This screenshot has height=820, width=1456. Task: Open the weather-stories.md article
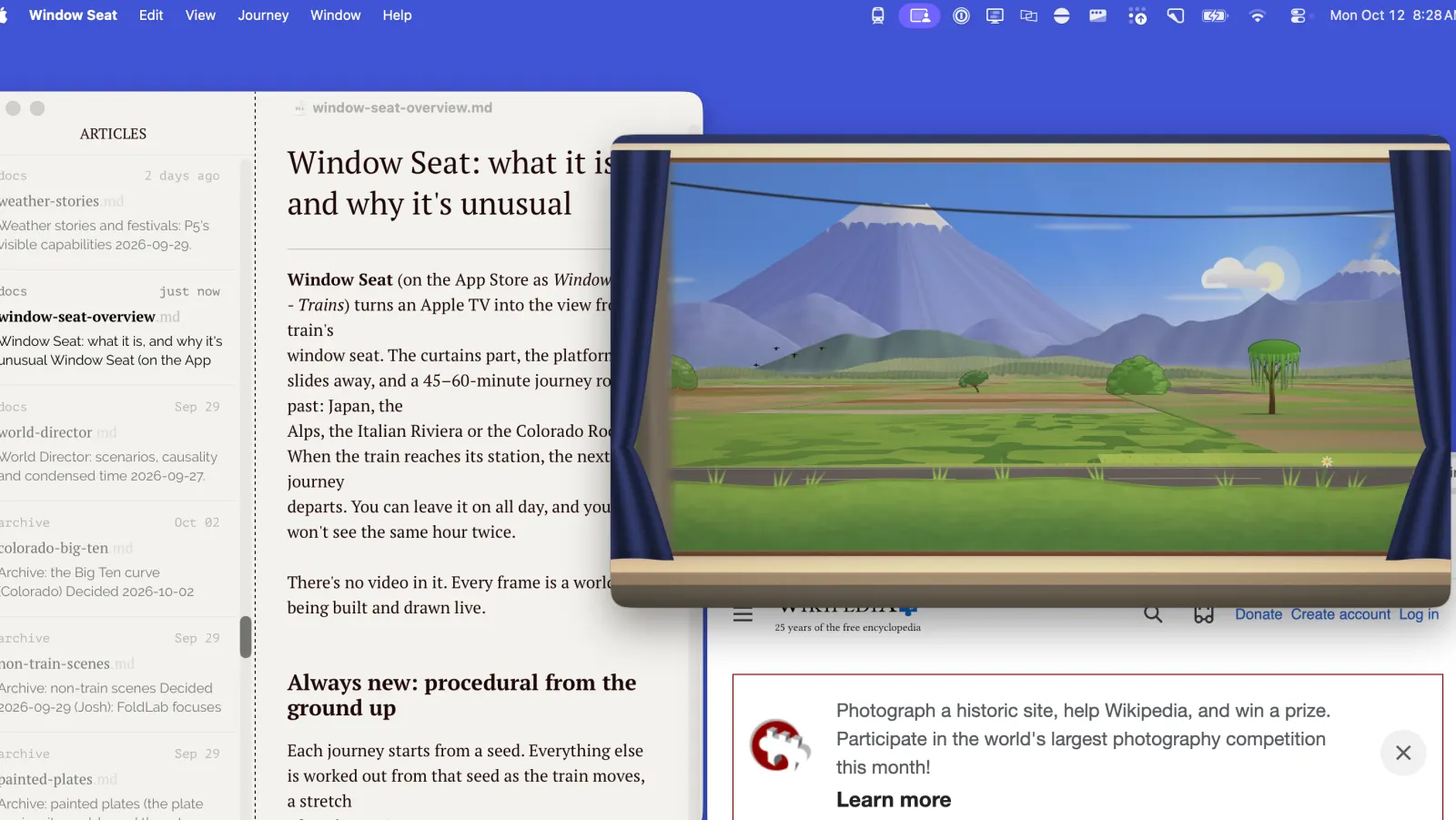tap(118, 212)
